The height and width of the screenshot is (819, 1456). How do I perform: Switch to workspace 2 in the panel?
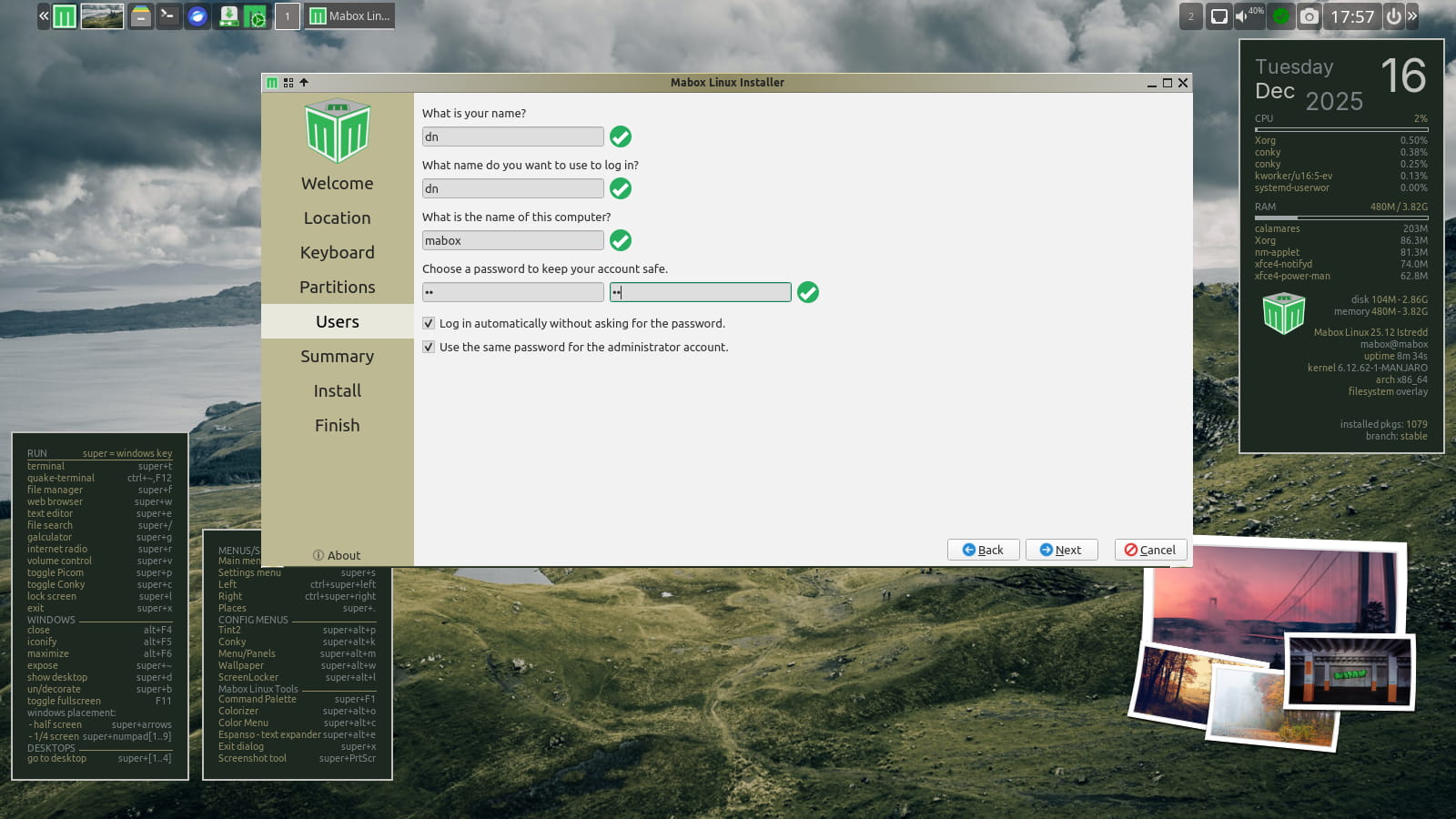tap(1190, 16)
